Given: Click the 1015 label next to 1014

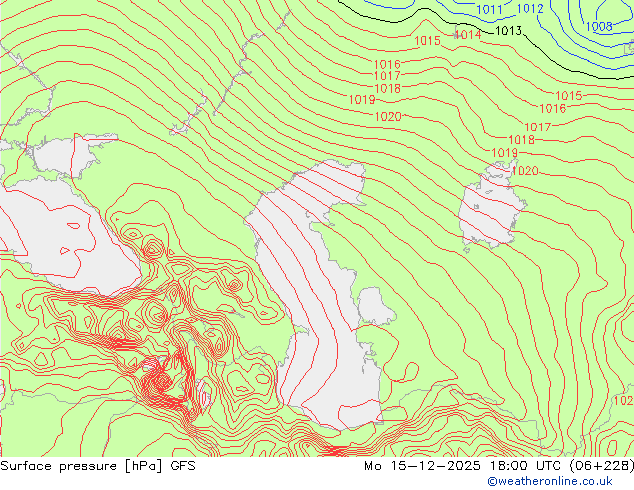Looking at the screenshot, I should [427, 41].
